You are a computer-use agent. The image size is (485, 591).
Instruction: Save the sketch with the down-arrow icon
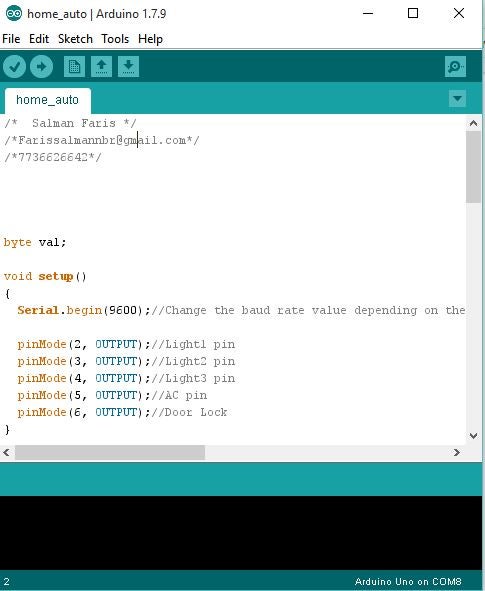pyautogui.click(x=129, y=67)
